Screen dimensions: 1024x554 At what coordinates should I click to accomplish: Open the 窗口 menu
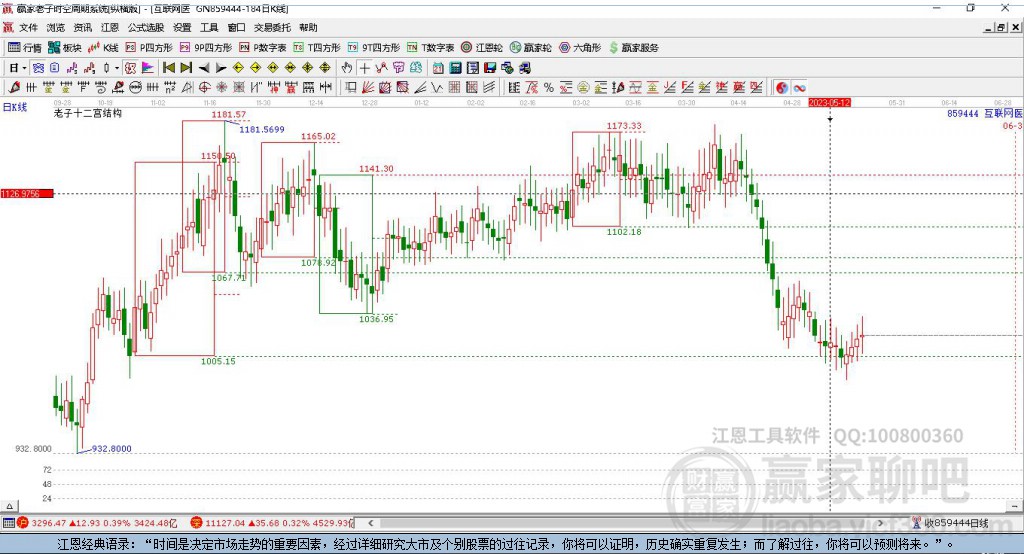pos(236,27)
